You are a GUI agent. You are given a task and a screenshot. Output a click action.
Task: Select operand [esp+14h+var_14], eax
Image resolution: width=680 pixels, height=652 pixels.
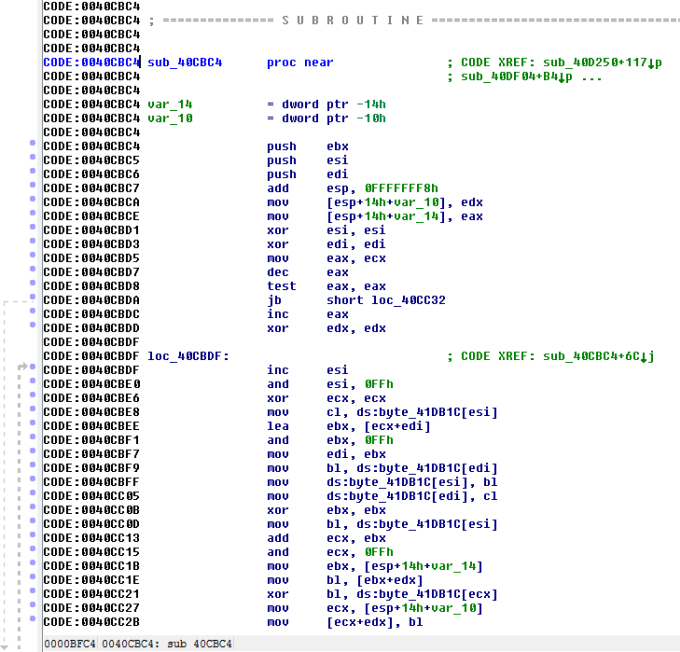pyautogui.click(x=405, y=216)
